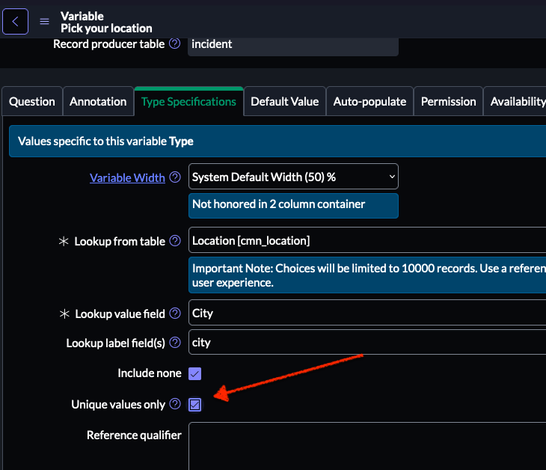Toggle the Unique values only checkbox
Image resolution: width=546 pixels, height=470 pixels.
(195, 405)
